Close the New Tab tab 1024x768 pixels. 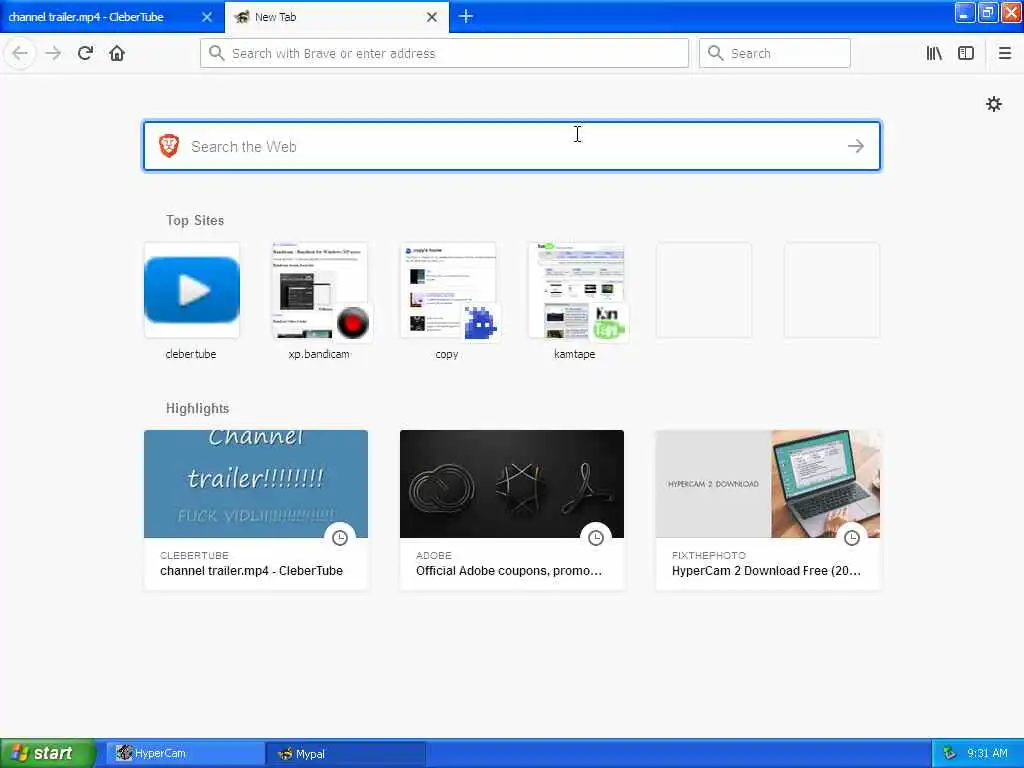432,17
